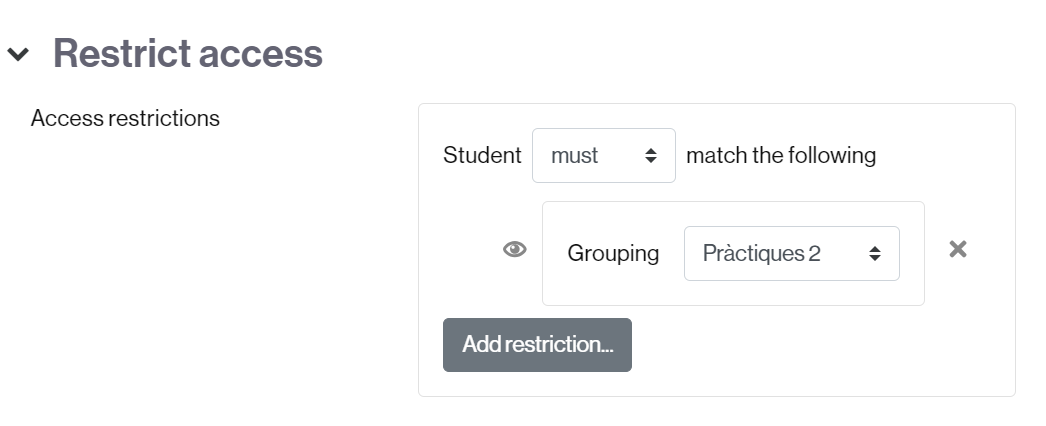This screenshot has width=1046, height=426.
Task: Open the must dropdown next to Student
Action: [604, 155]
